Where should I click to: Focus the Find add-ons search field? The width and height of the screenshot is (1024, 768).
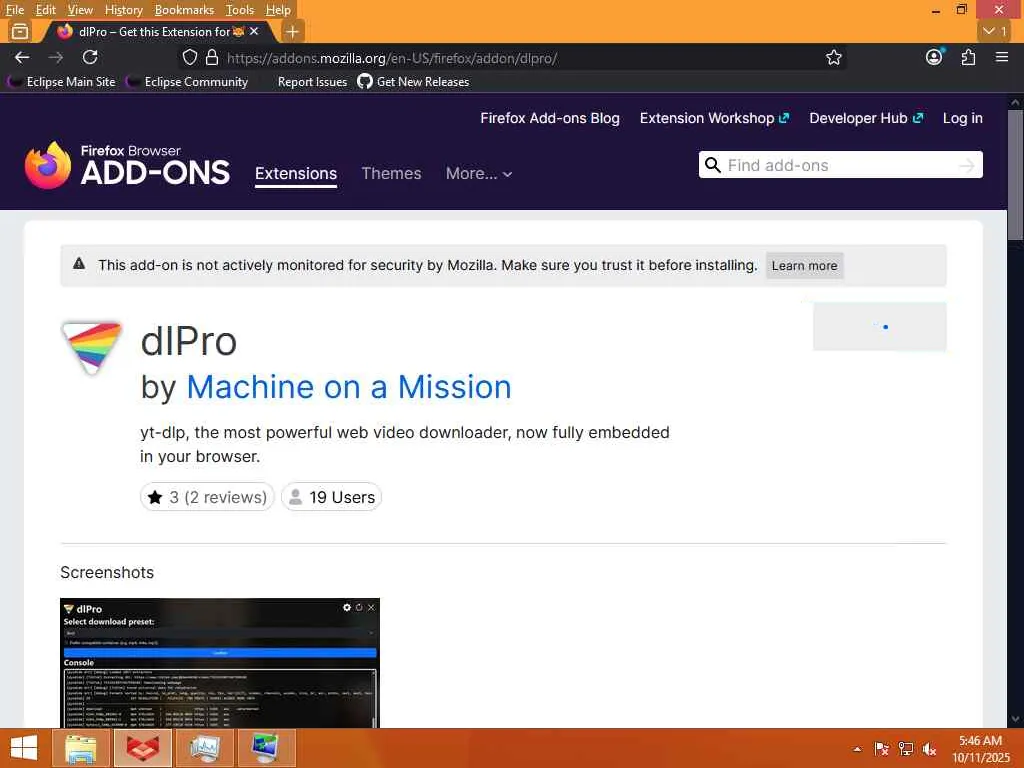point(840,165)
